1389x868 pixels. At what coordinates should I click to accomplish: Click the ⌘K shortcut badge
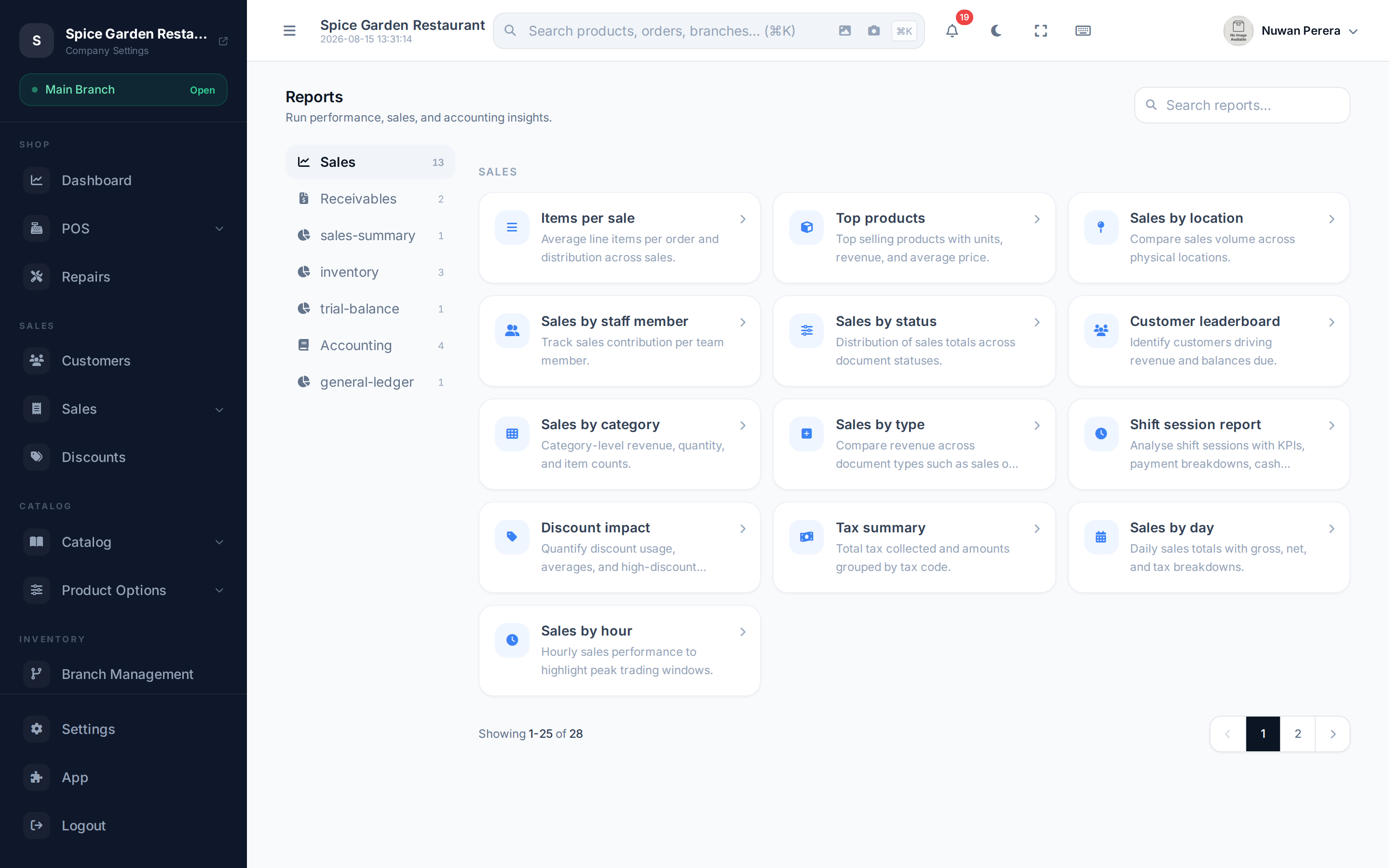coord(904,31)
